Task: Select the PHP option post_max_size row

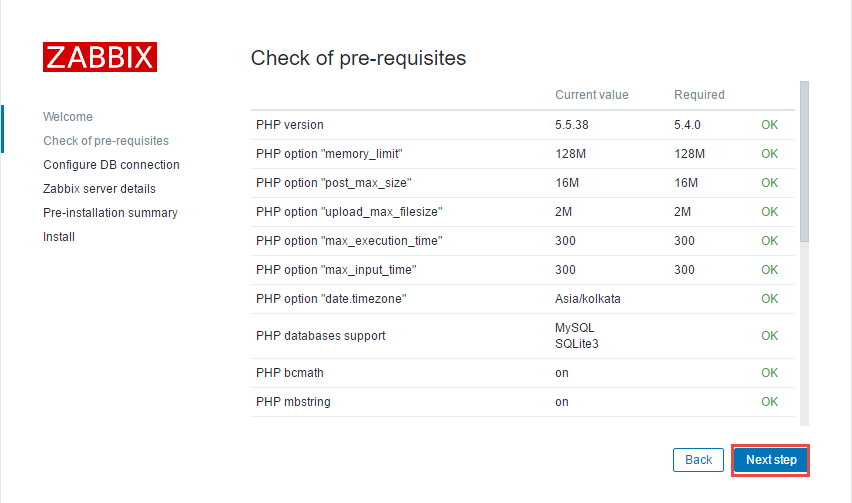Action: point(523,183)
